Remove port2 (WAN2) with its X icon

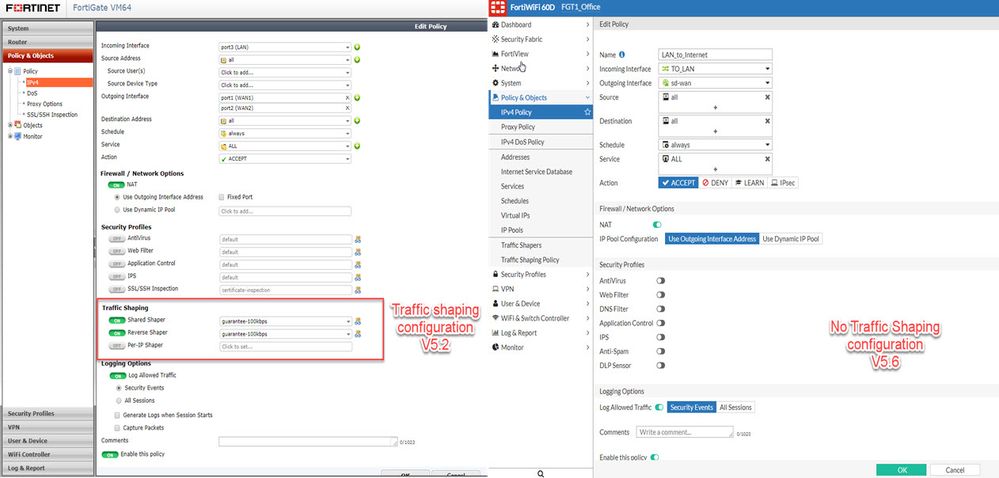(347, 108)
